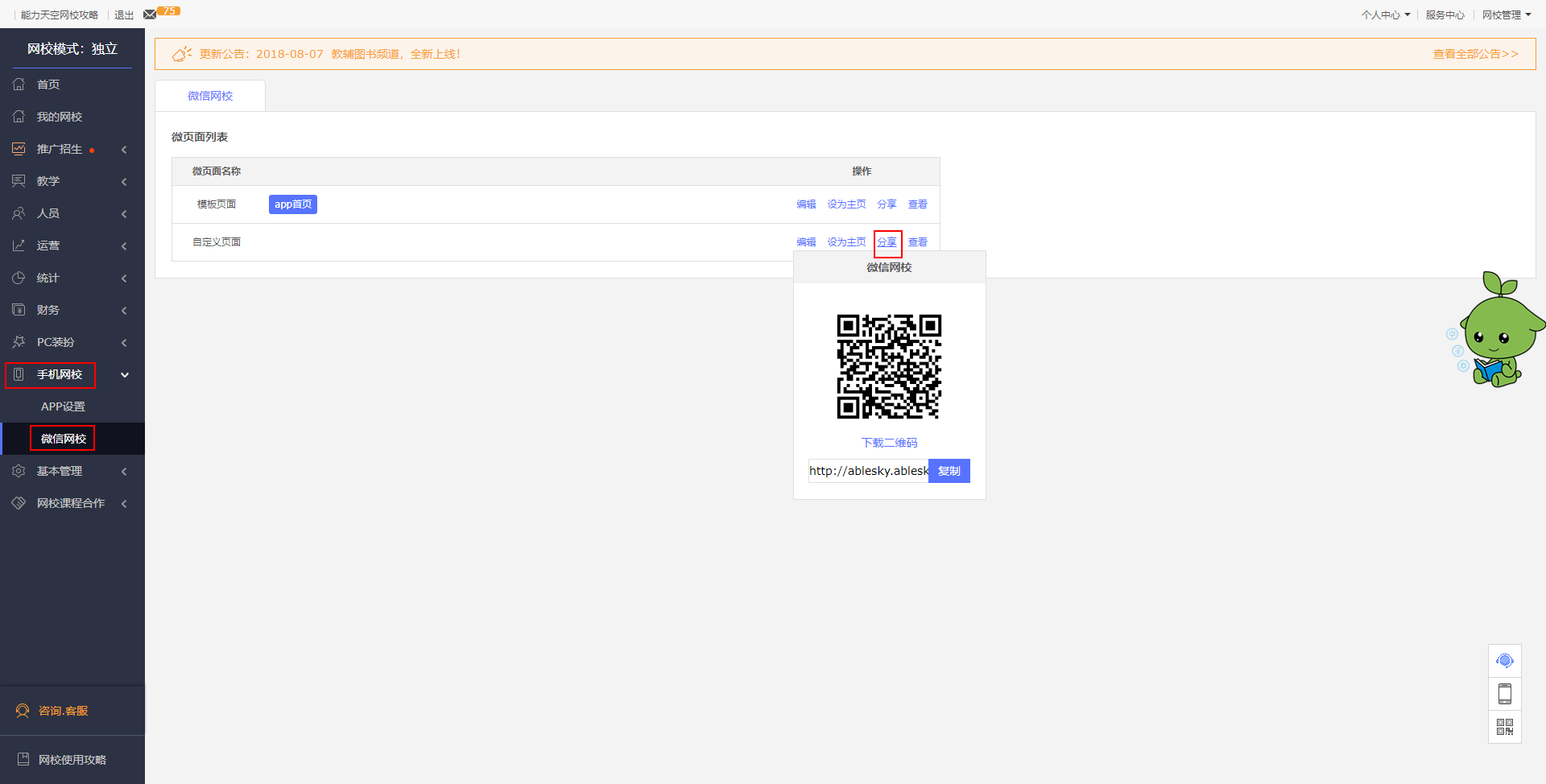
Task: Open APP设置 submenu item
Action: (x=63, y=406)
